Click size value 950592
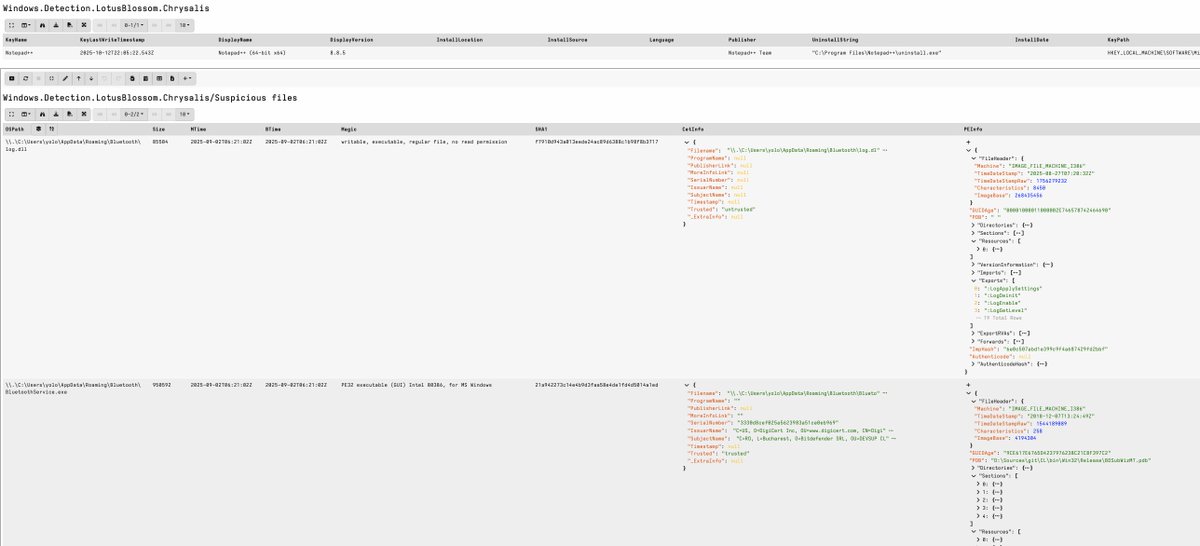 [160, 385]
